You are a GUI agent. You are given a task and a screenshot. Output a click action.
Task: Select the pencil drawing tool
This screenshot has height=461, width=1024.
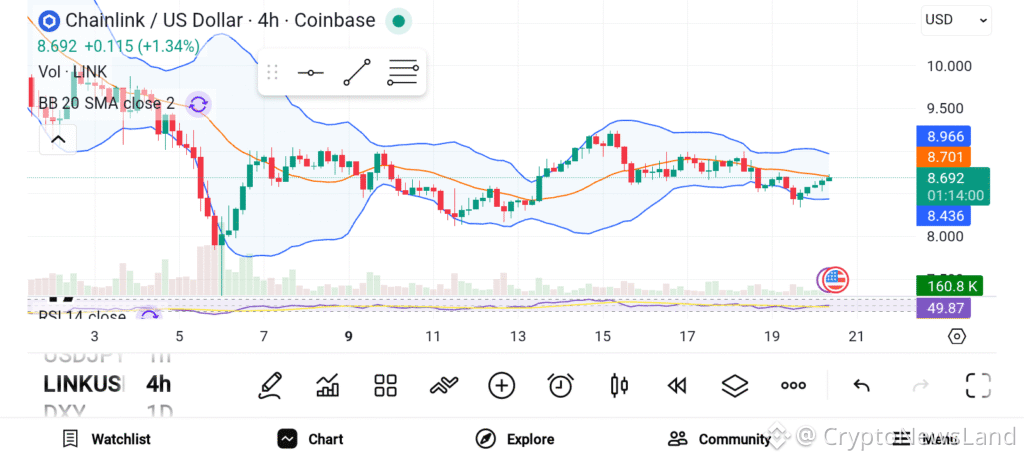point(269,385)
